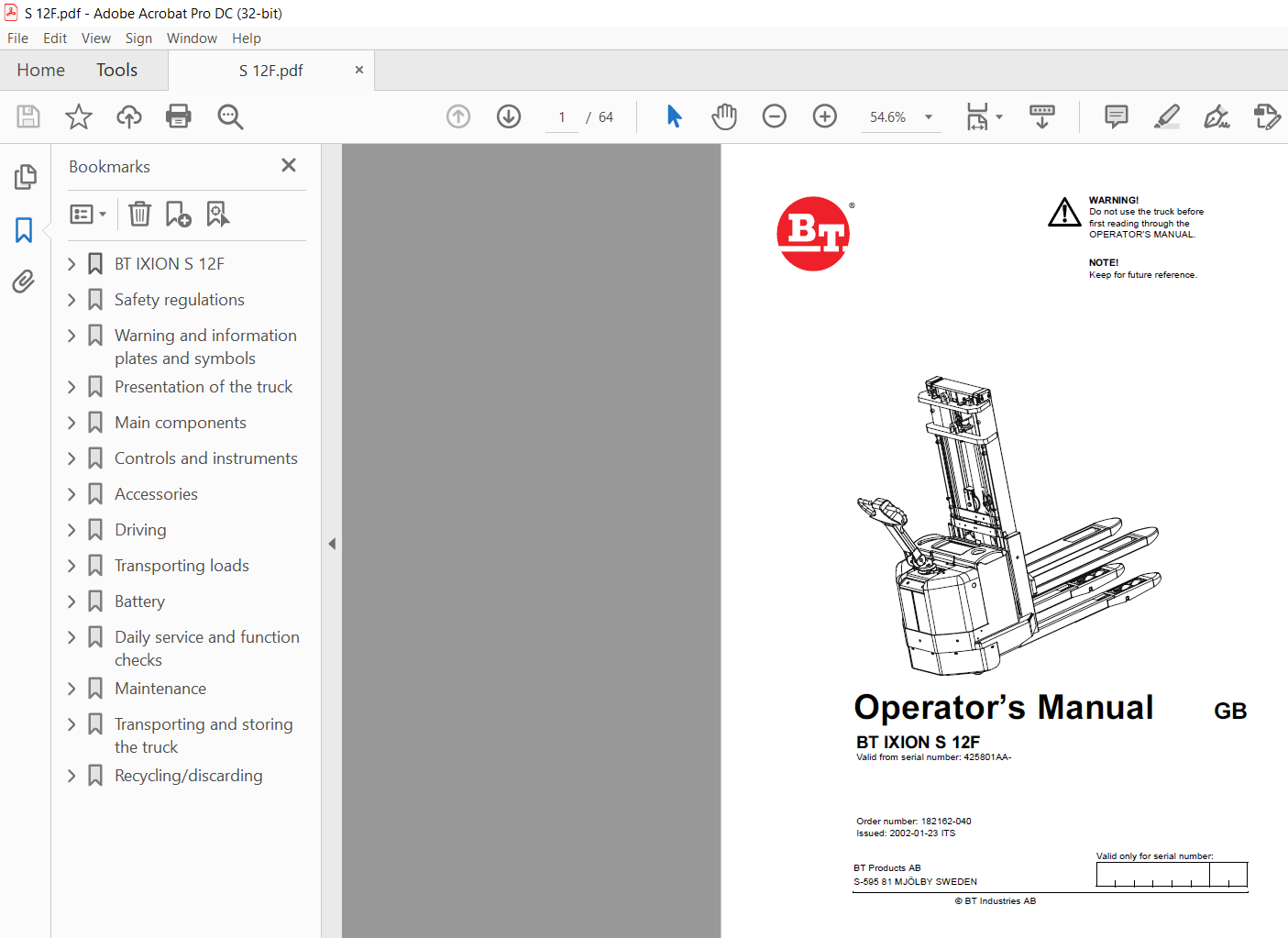
Task: Jump to Maintenance bookmark
Action: [160, 689]
